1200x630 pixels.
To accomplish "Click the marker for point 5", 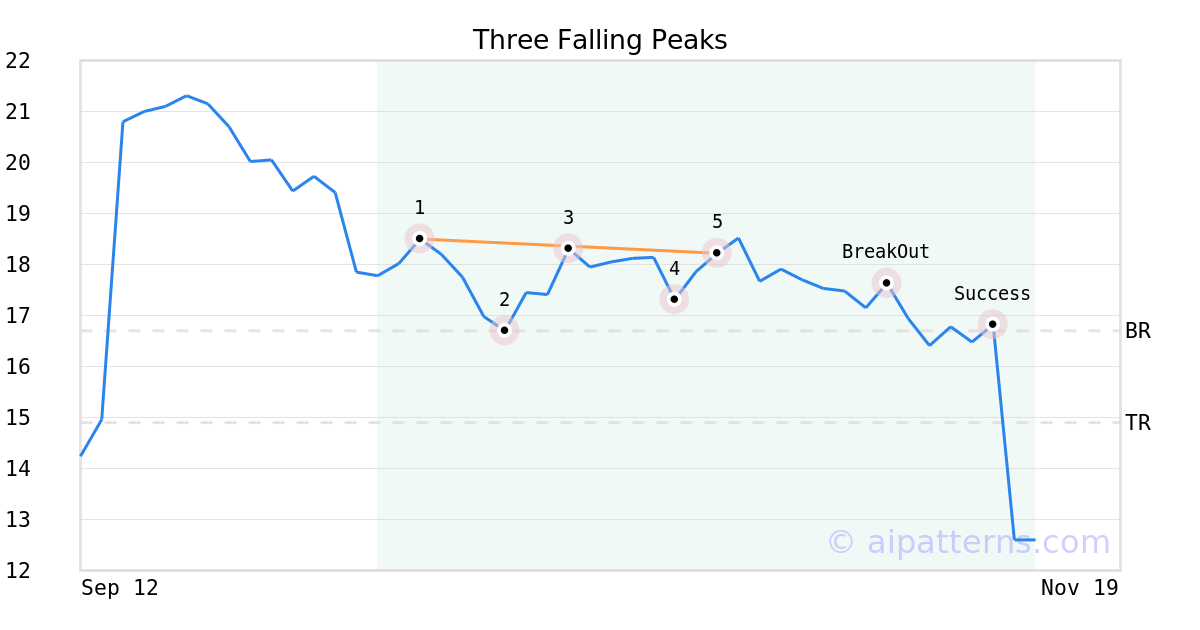I will 716,252.
